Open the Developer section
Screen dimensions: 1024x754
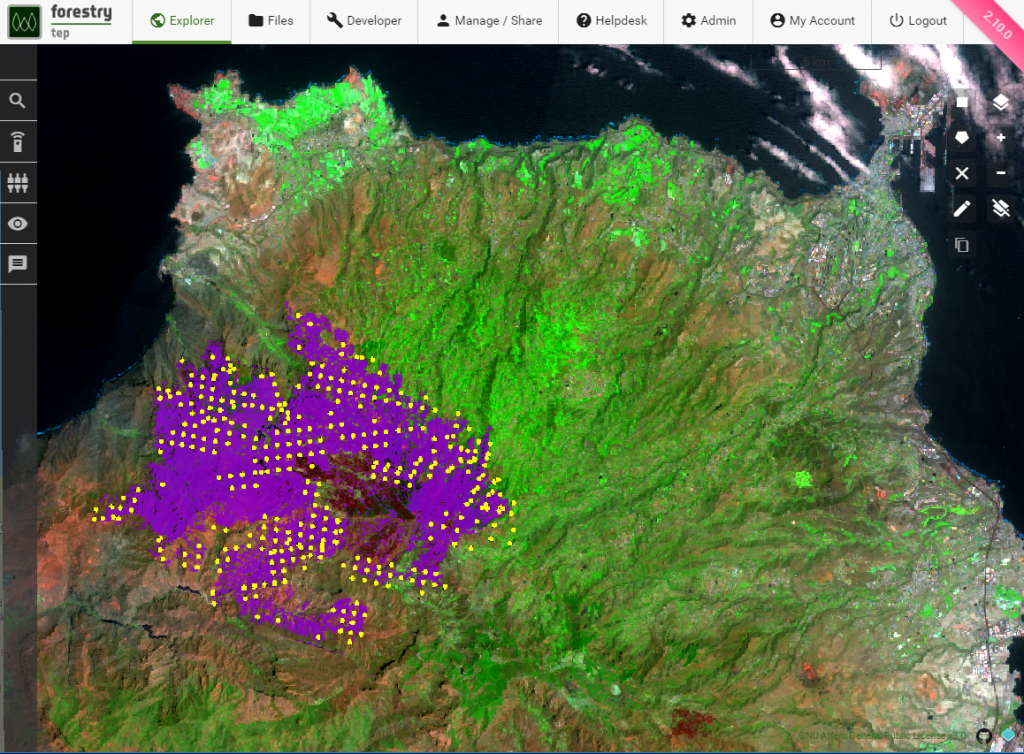pyautogui.click(x=363, y=20)
